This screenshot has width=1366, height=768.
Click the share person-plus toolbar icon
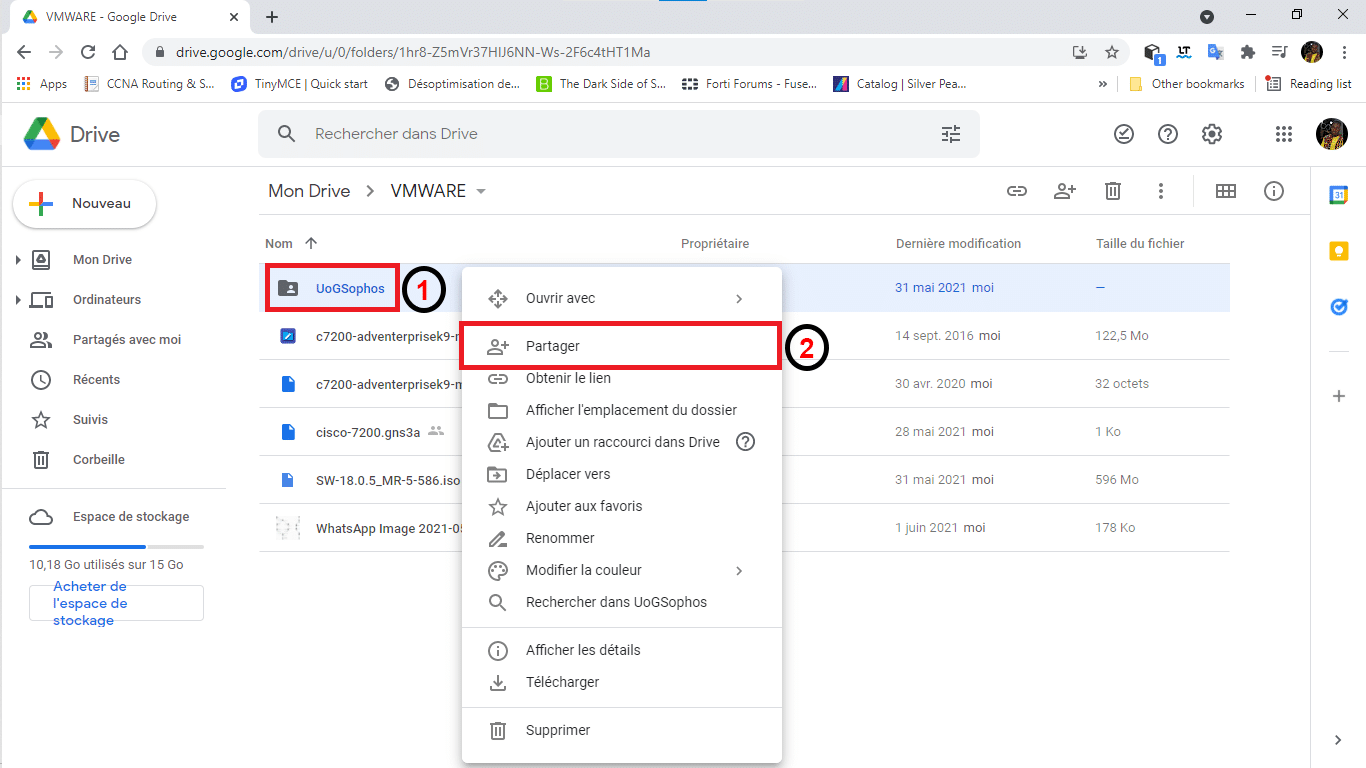point(1065,191)
